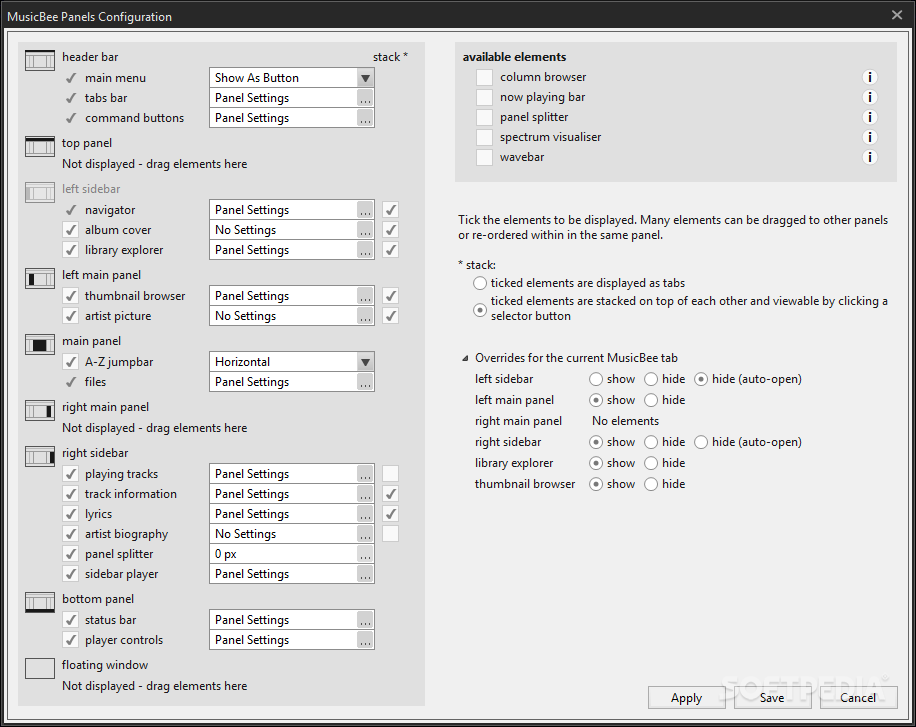Open files panel settings ellipsis button
The height and width of the screenshot is (727, 916).
(x=365, y=382)
